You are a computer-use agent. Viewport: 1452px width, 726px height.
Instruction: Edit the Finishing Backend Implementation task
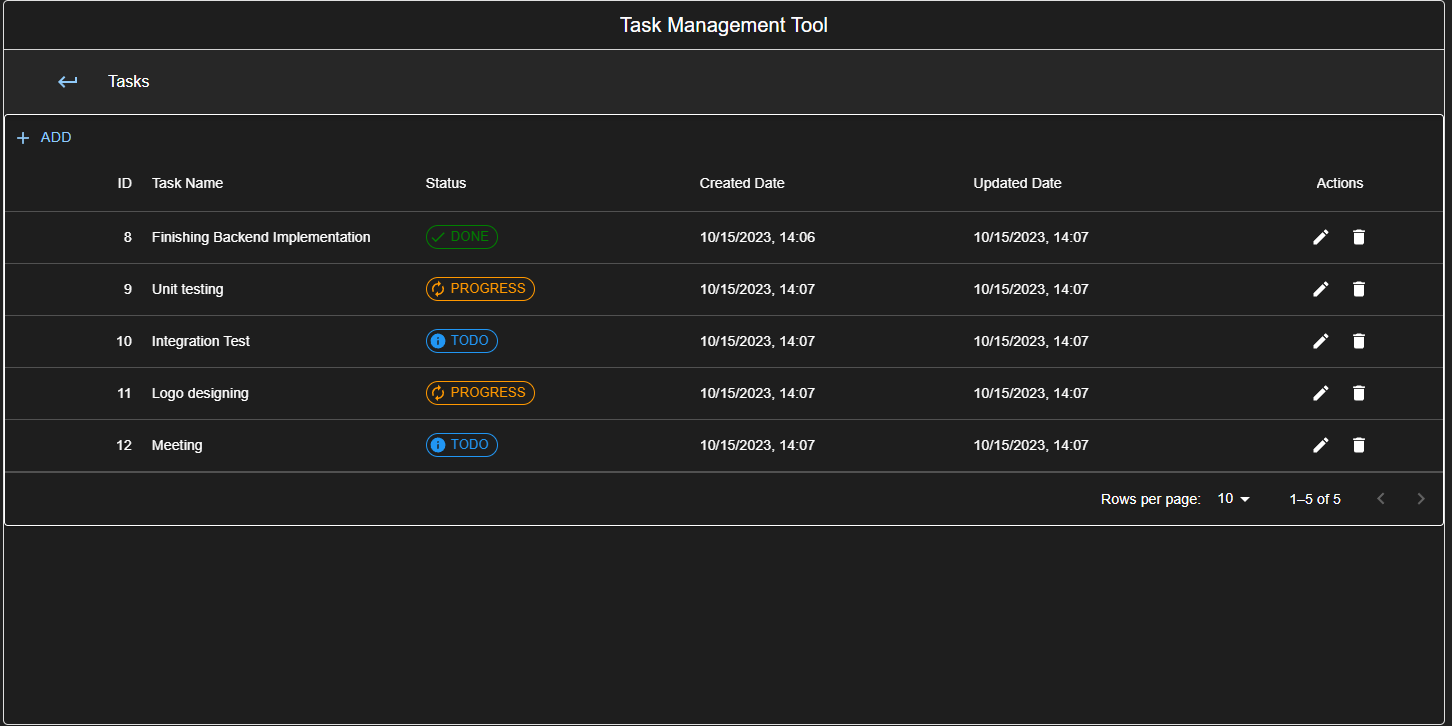click(x=1320, y=237)
